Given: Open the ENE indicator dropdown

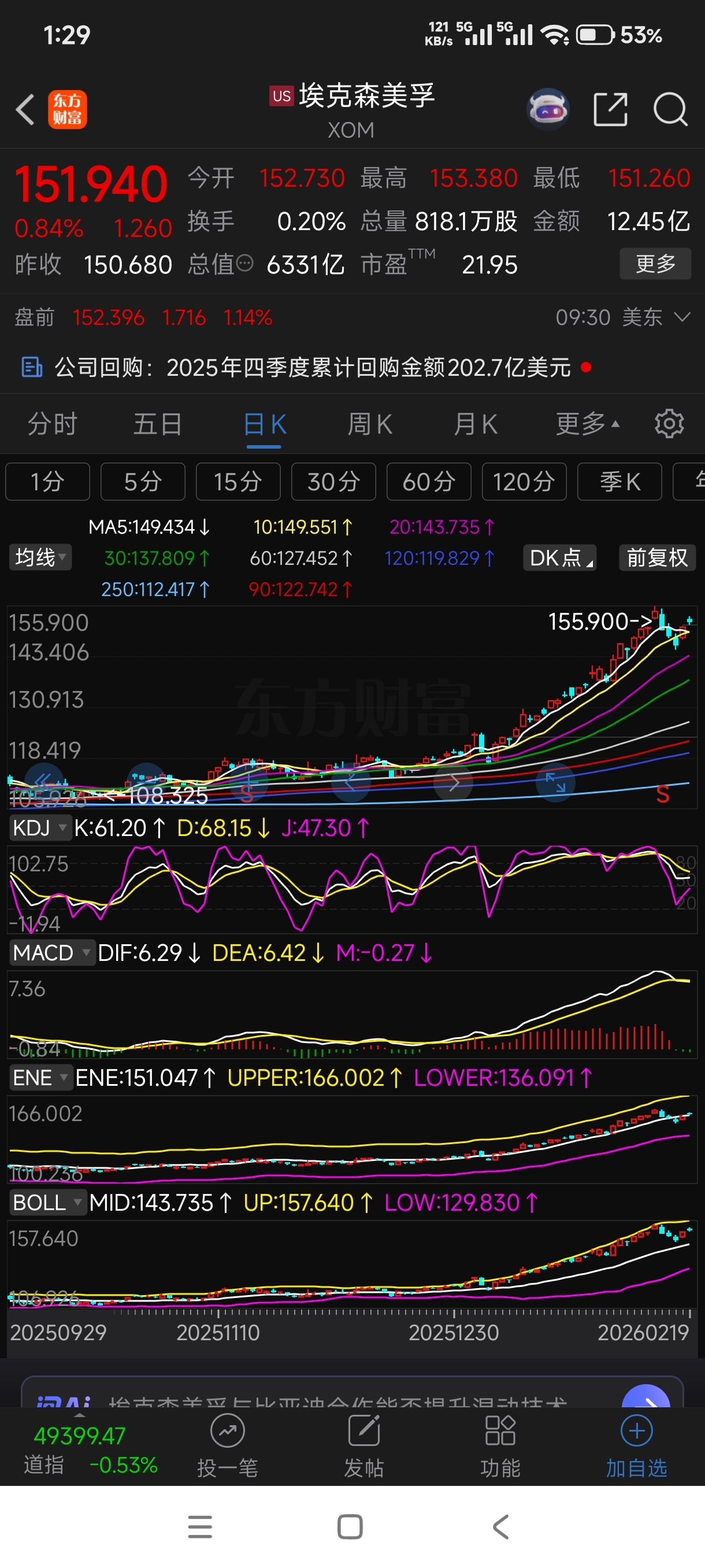Looking at the screenshot, I should point(41,1077).
